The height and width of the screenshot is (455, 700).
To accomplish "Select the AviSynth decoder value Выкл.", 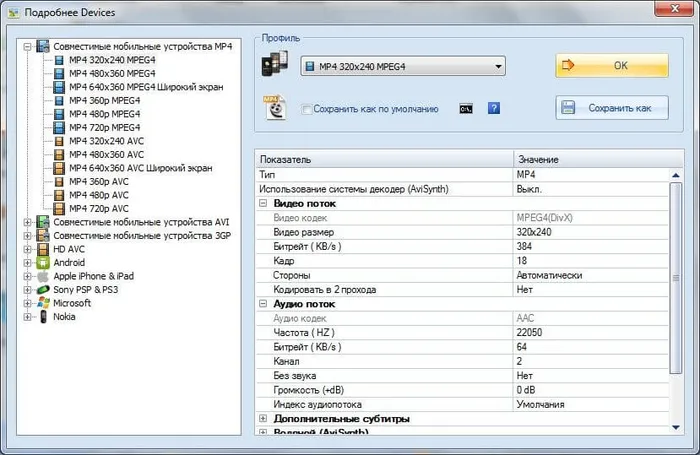I will [x=529, y=189].
